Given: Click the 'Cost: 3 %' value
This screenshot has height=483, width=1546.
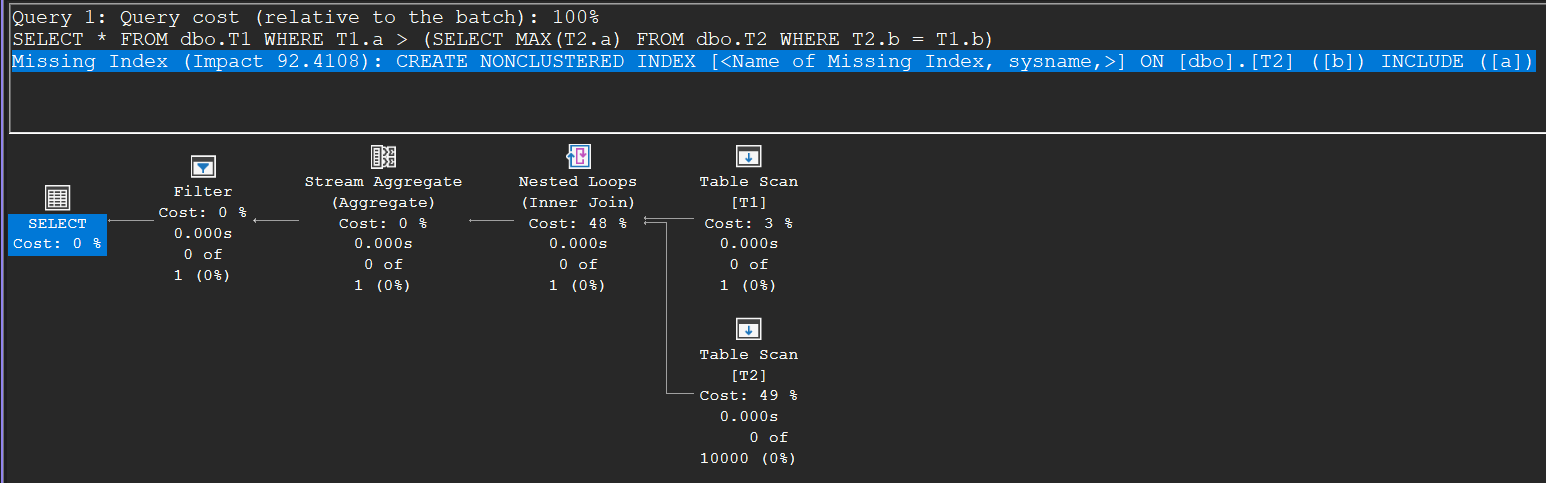Looking at the screenshot, I should pyautogui.click(x=749, y=223).
